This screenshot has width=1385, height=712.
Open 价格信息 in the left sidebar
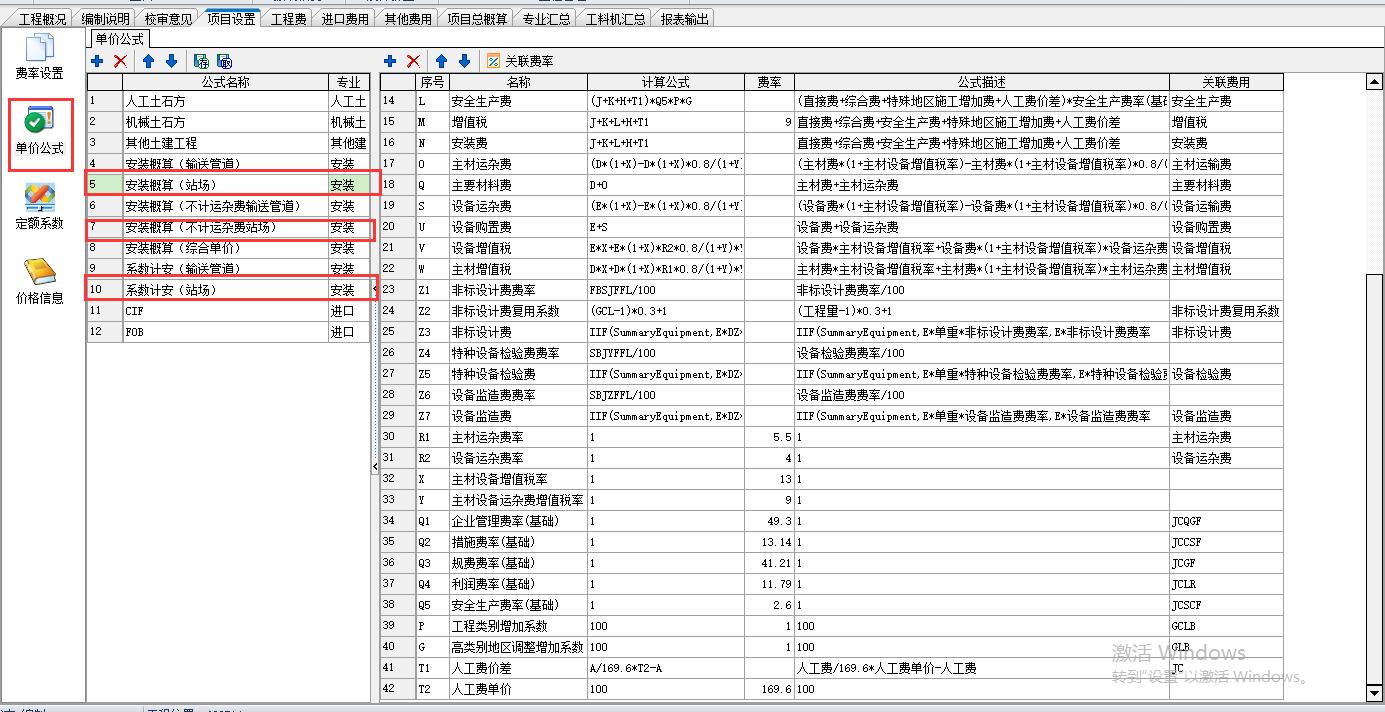tap(40, 282)
